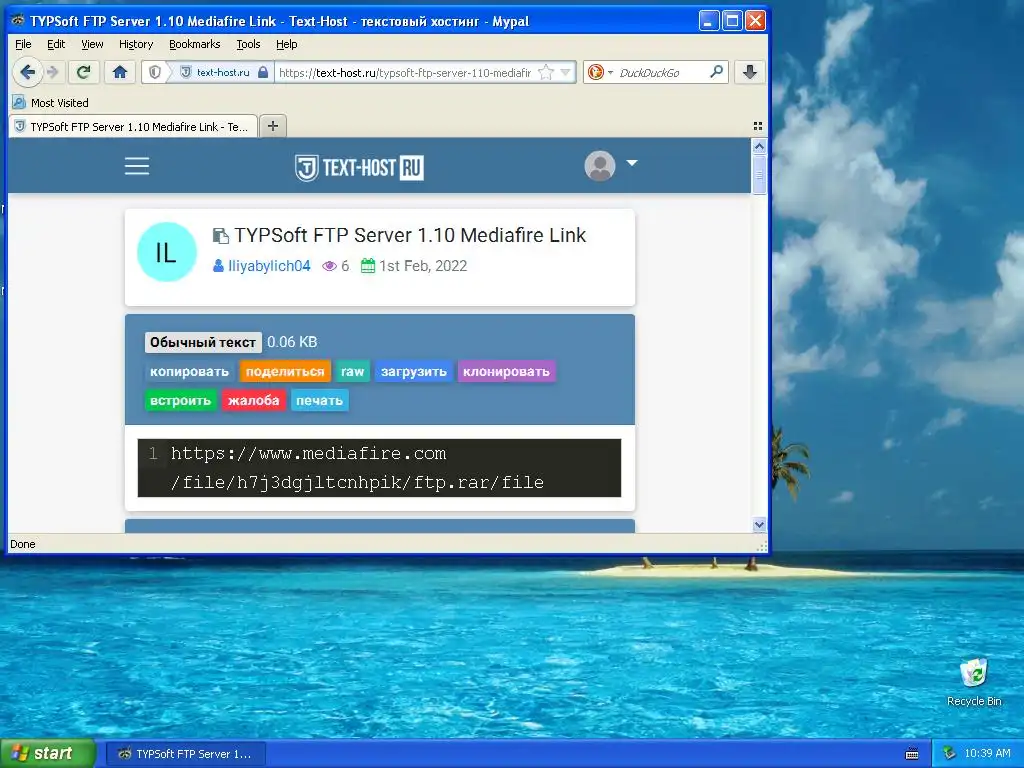Open the Edit menu
1024x768 pixels.
coord(56,44)
